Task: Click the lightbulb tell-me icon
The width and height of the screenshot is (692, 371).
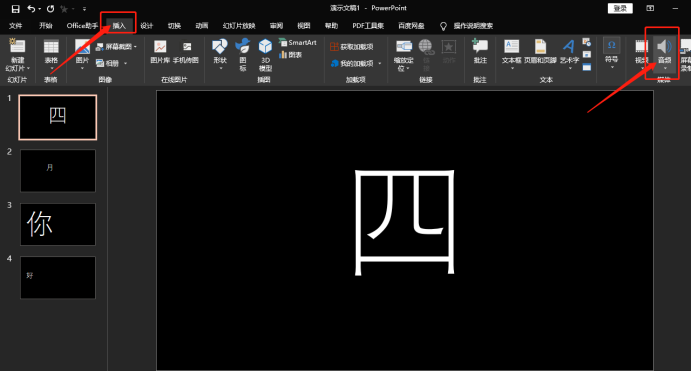Action: [x=443, y=26]
